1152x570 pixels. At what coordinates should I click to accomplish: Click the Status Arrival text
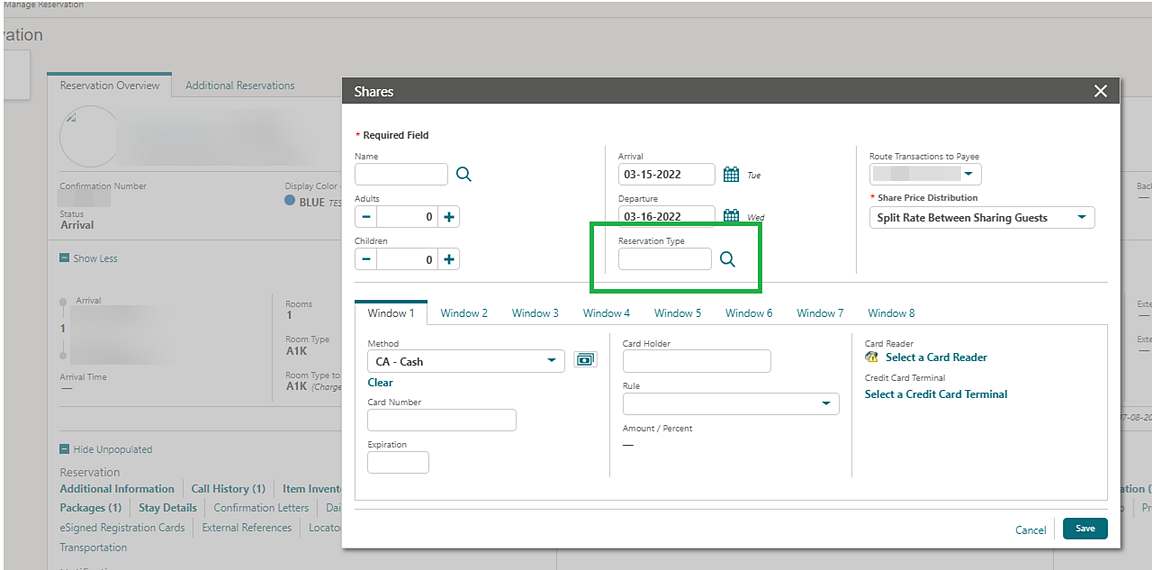(x=77, y=225)
